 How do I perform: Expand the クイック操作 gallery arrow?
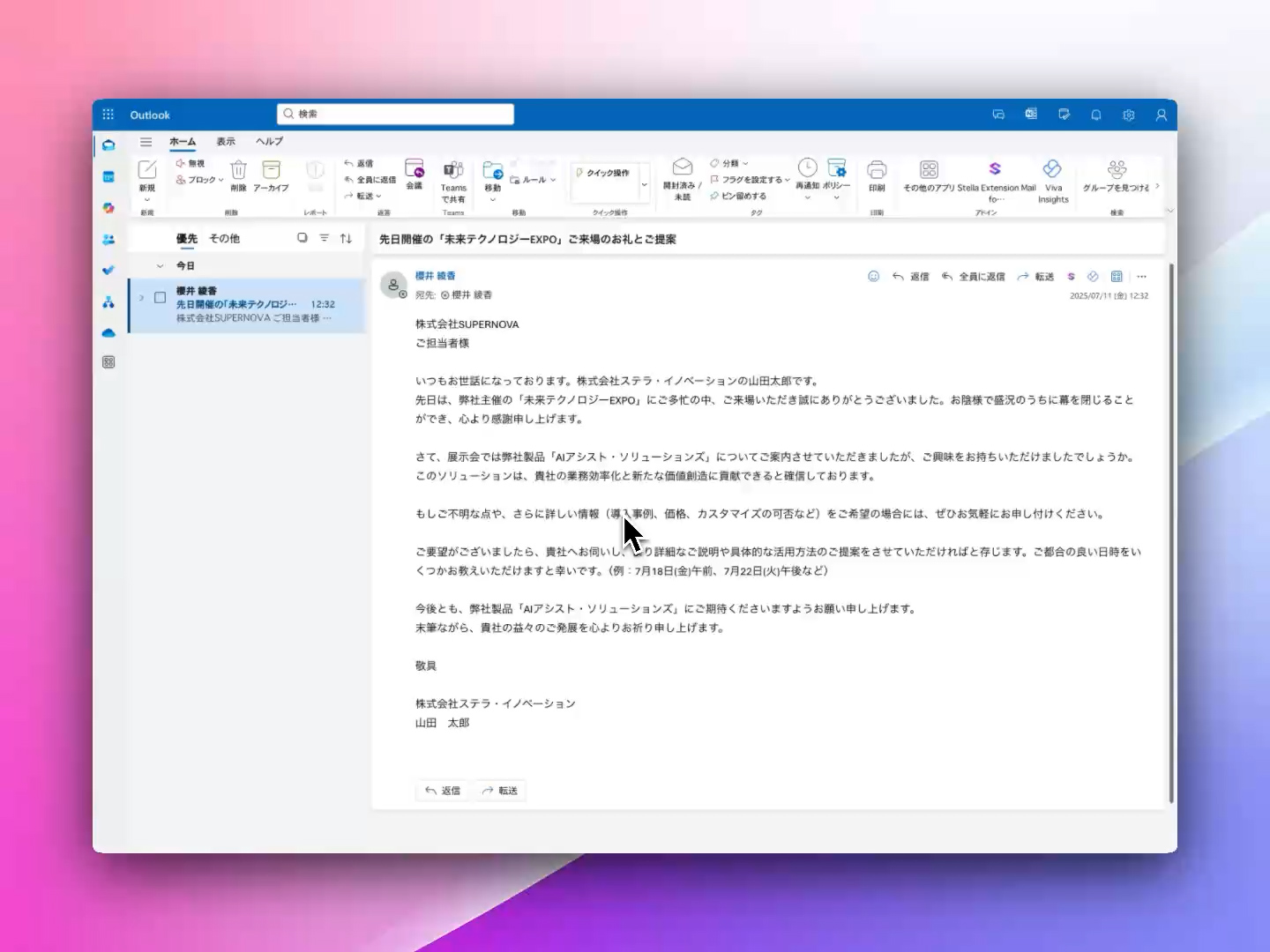(x=644, y=185)
